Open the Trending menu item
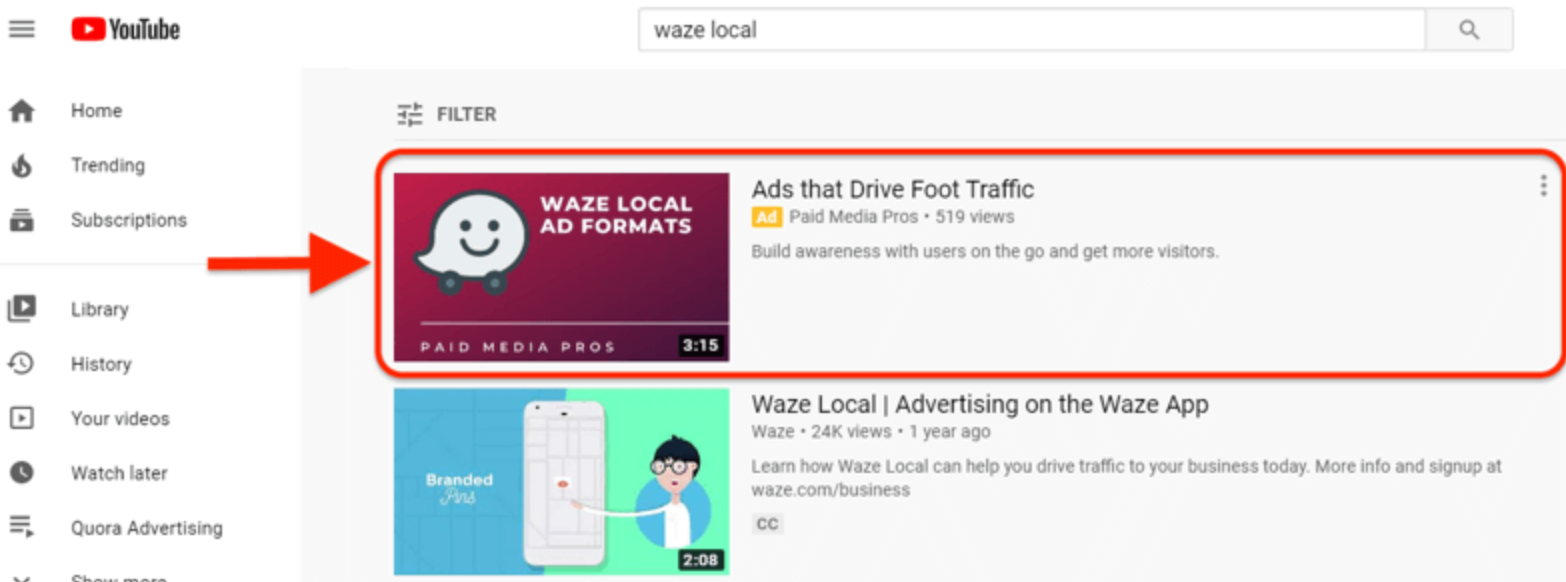 (108, 165)
